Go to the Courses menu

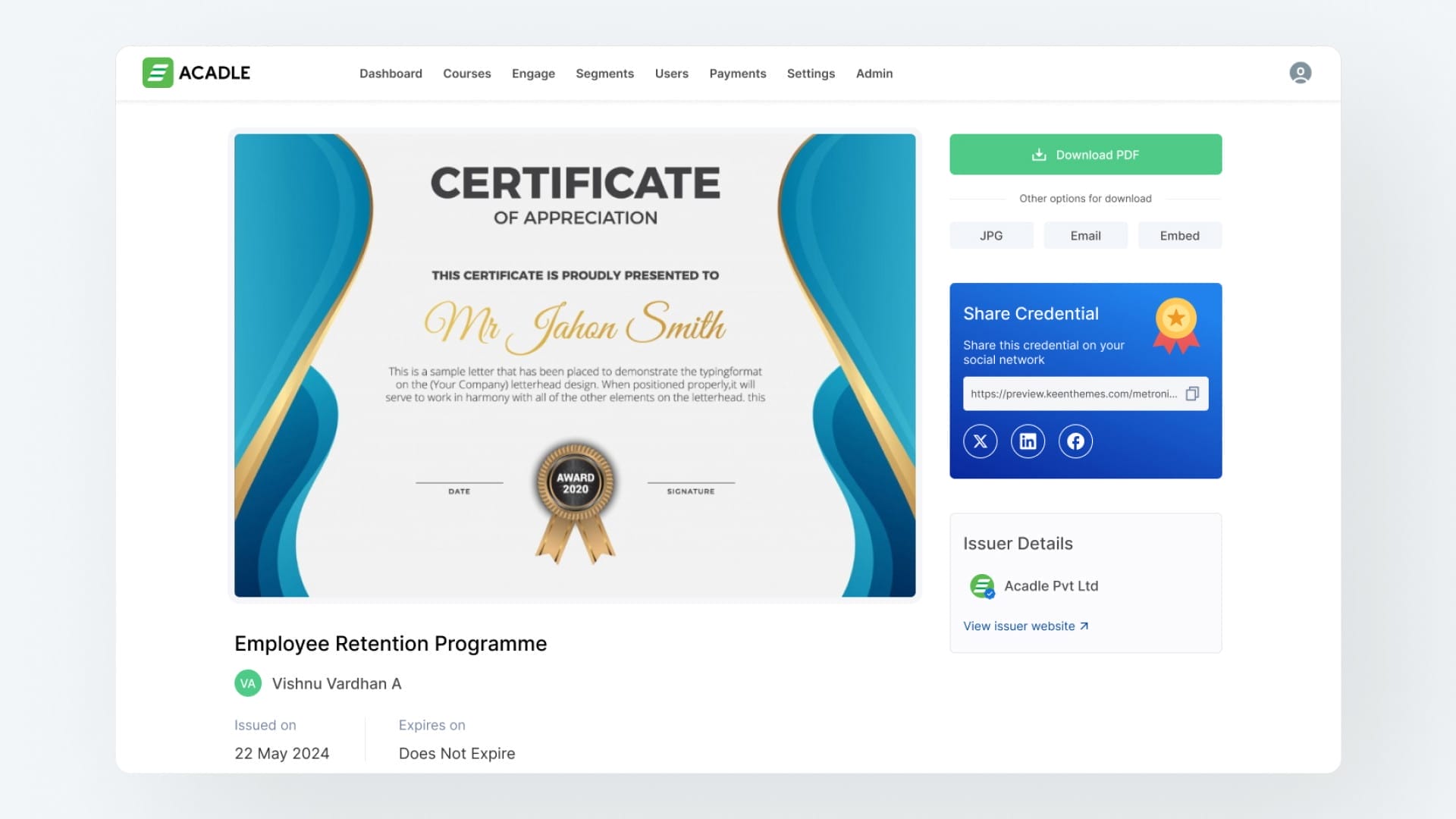coord(466,74)
